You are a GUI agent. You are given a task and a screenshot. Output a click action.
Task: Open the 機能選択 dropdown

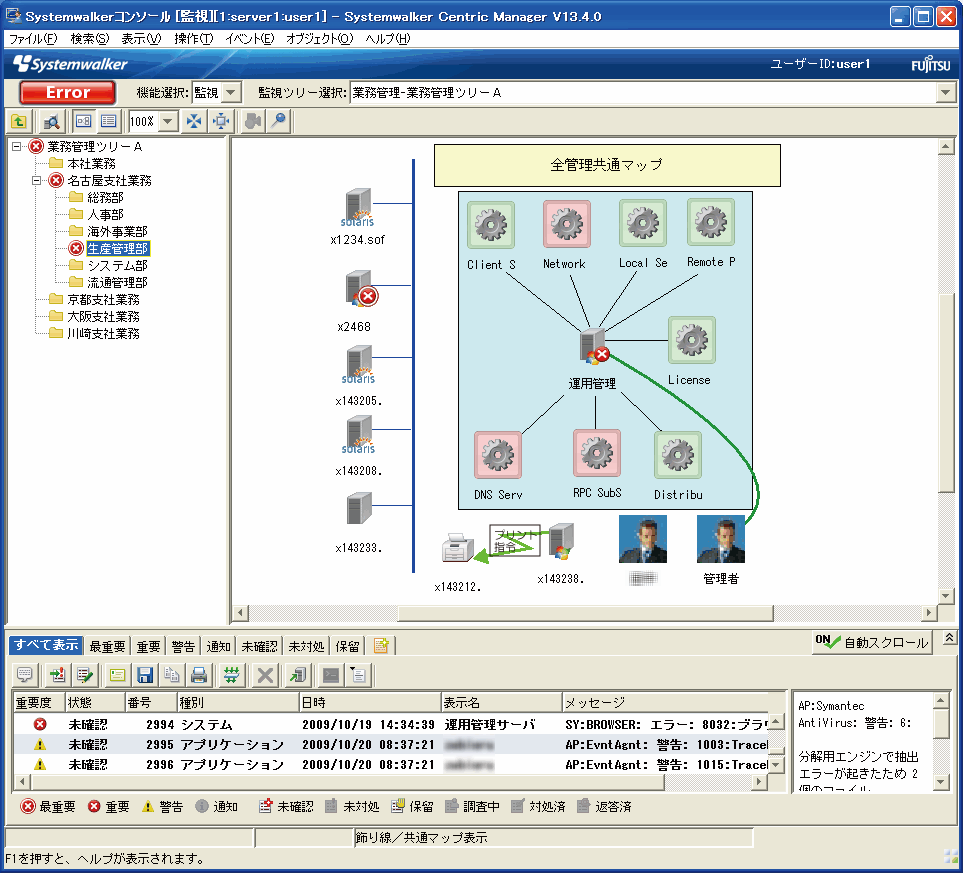[x=231, y=93]
